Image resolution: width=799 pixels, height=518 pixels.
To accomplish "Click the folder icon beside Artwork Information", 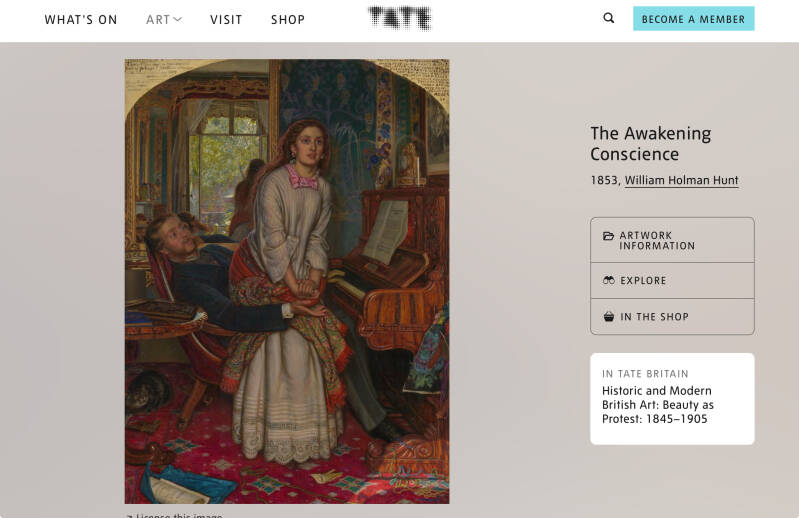I will point(608,237).
